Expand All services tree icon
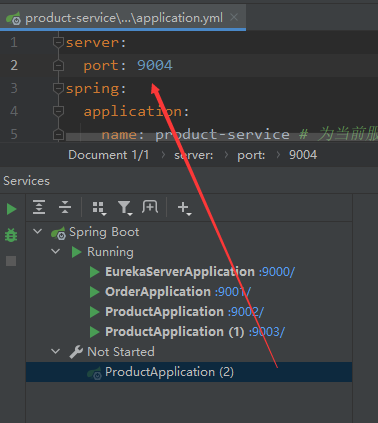Viewport: 378px width, 423px height. [39, 207]
